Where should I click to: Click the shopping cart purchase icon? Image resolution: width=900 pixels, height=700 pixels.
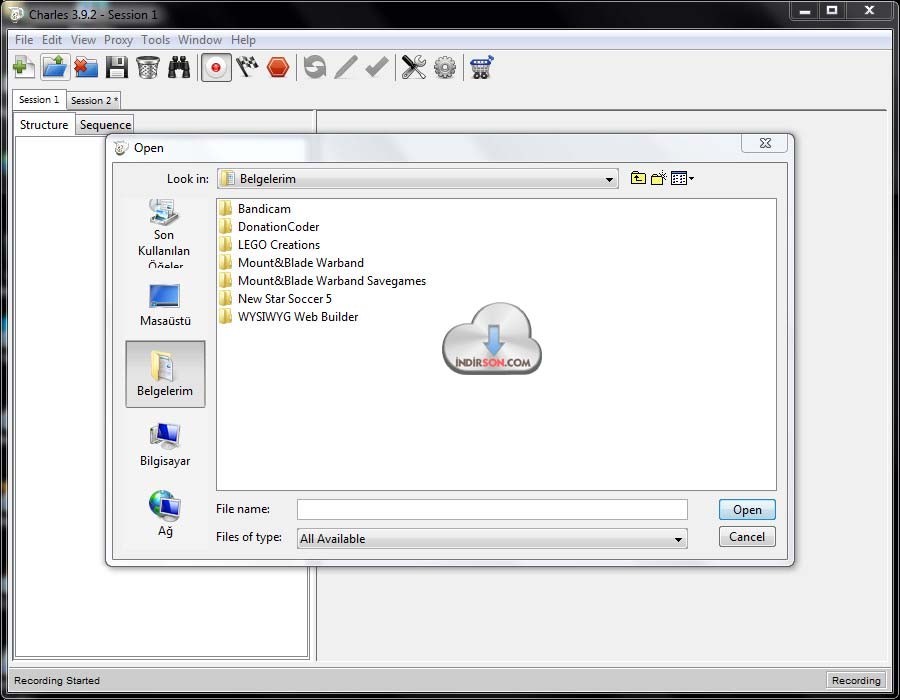point(482,68)
